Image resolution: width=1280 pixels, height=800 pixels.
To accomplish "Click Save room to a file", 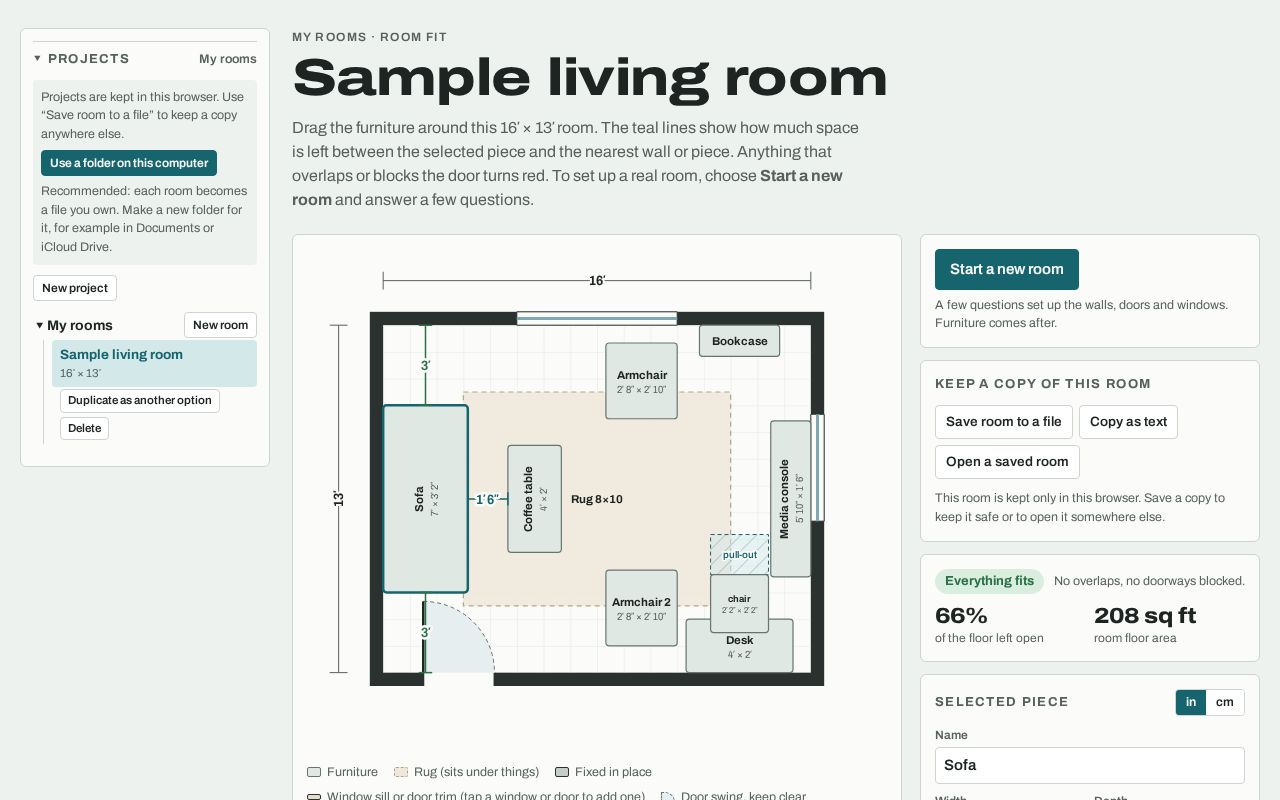I will [x=1004, y=422].
